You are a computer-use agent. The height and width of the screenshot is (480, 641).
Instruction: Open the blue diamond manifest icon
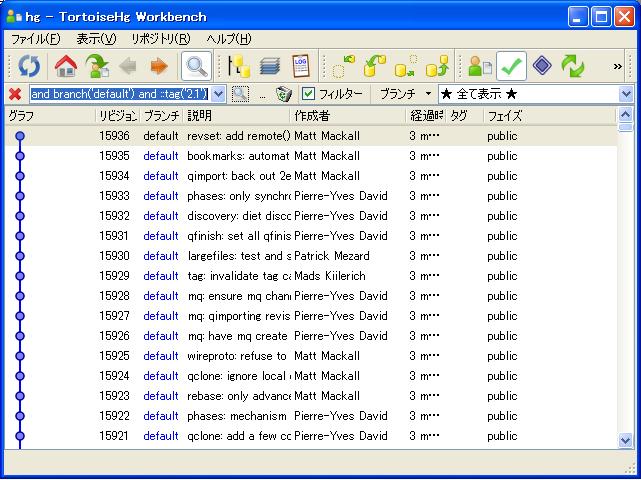pyautogui.click(x=542, y=66)
